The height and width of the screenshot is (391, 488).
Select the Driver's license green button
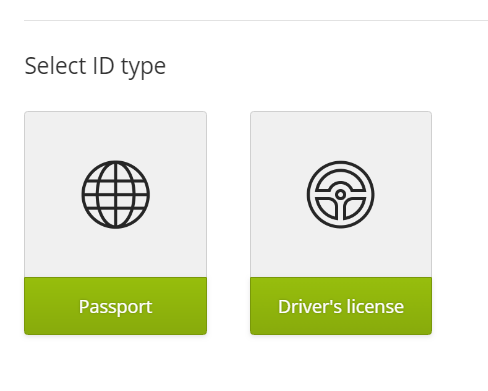click(341, 306)
